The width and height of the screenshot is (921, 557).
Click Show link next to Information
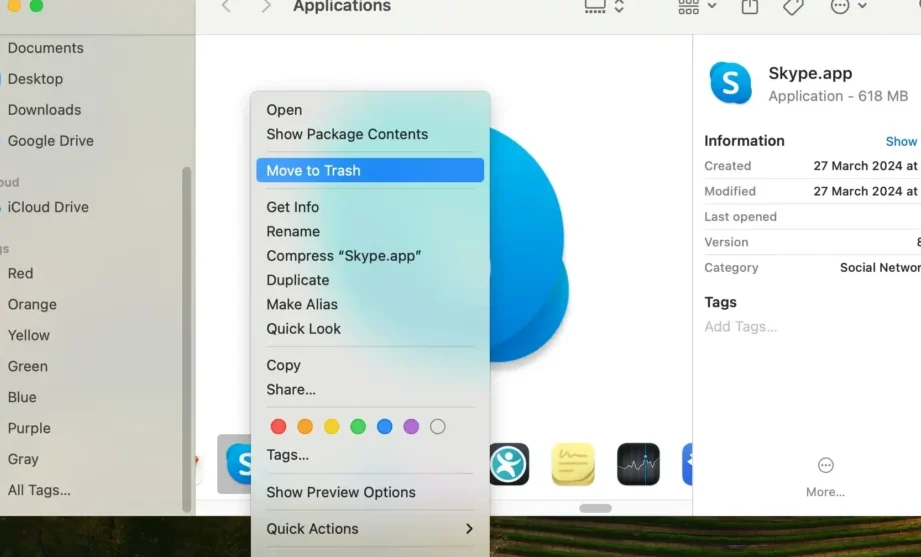pos(901,142)
